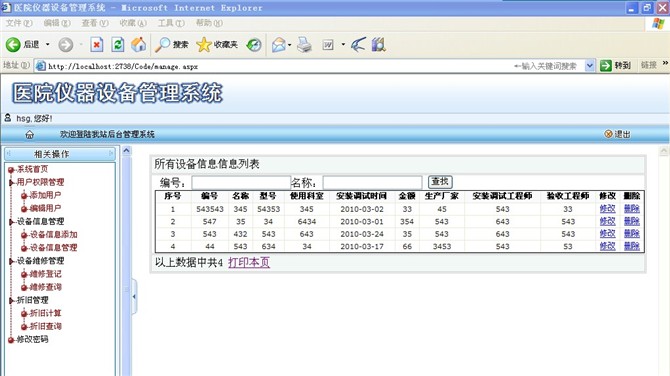Open the History icon in toolbar
This screenshot has width=670, height=376.
[x=254, y=44]
